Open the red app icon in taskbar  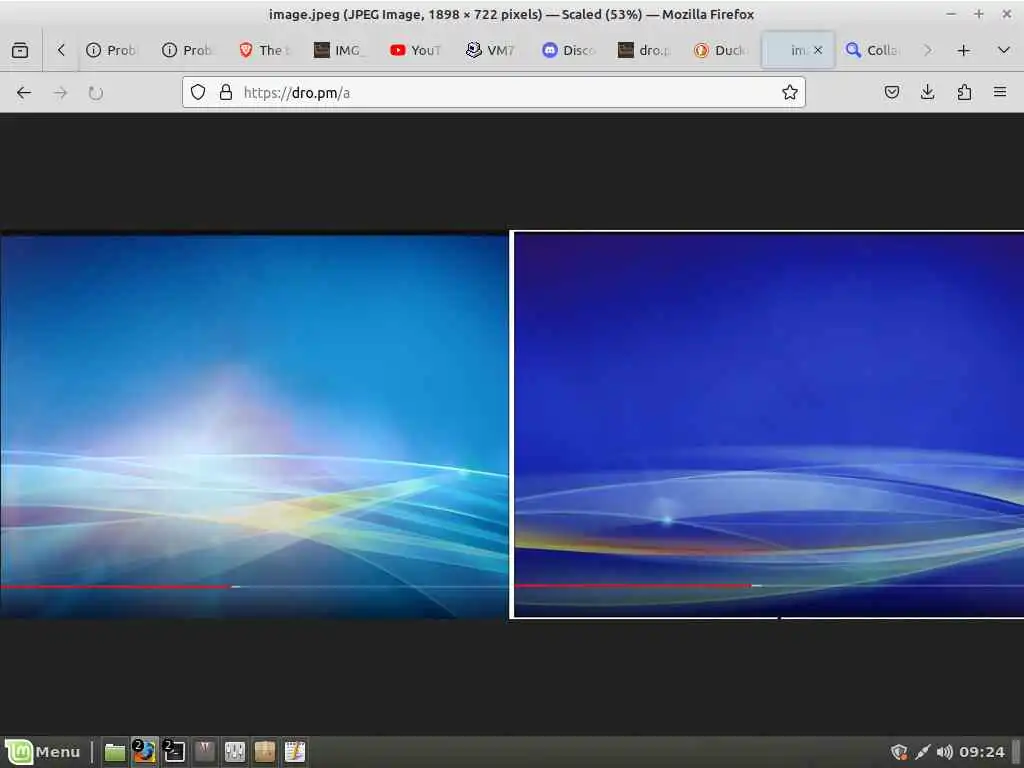point(204,751)
